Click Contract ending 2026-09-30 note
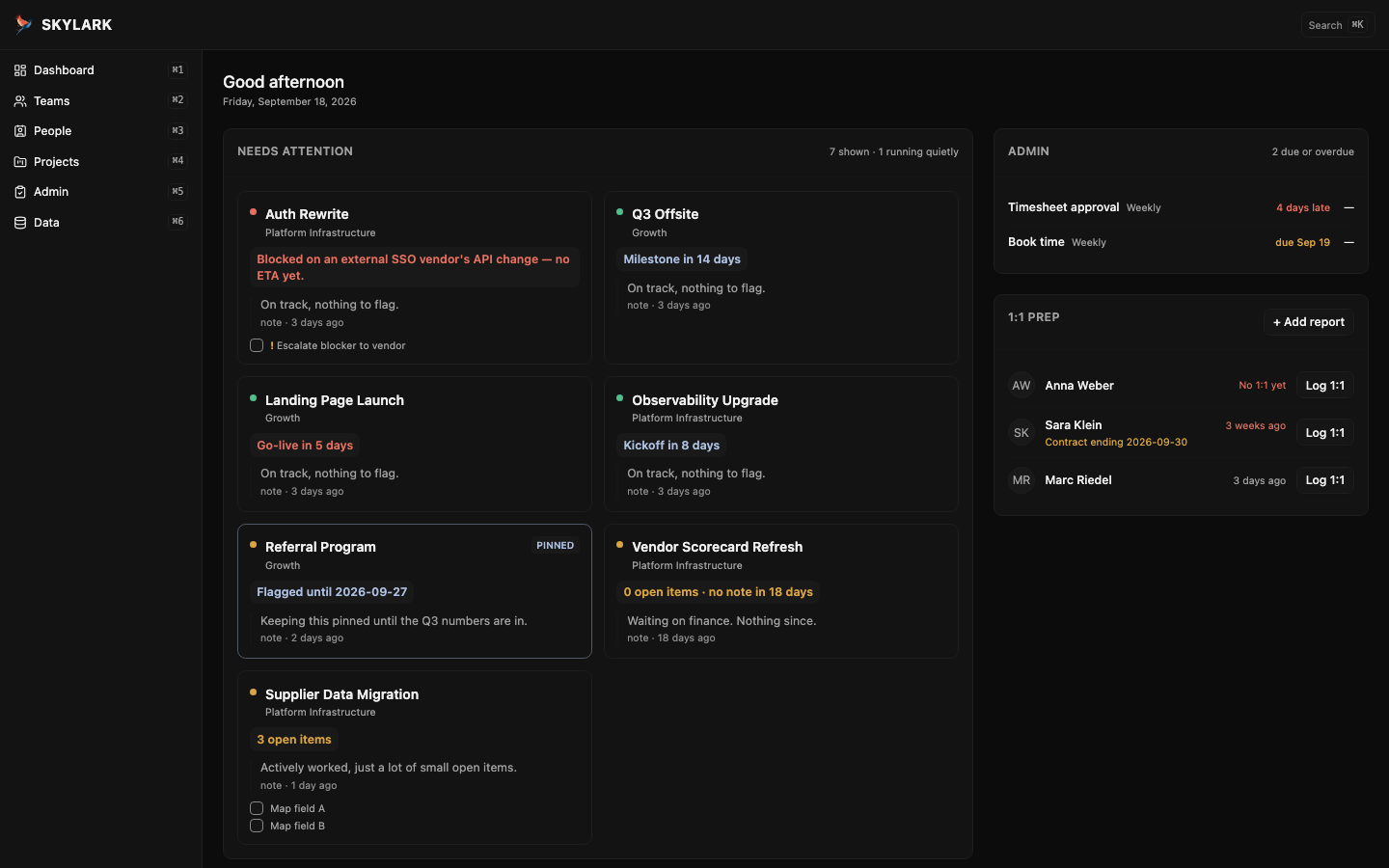Viewport: 1389px width, 868px height. [1116, 442]
